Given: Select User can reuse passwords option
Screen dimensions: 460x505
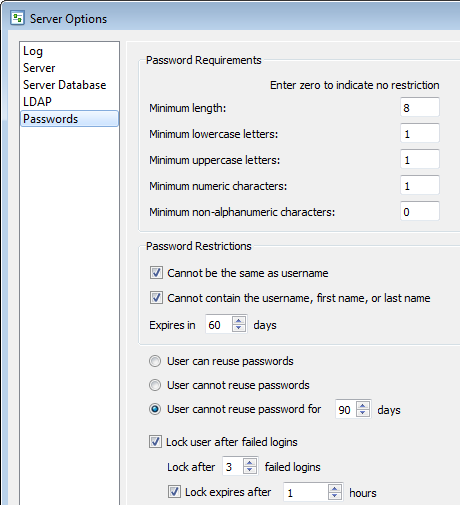Looking at the screenshot, I should [155, 361].
